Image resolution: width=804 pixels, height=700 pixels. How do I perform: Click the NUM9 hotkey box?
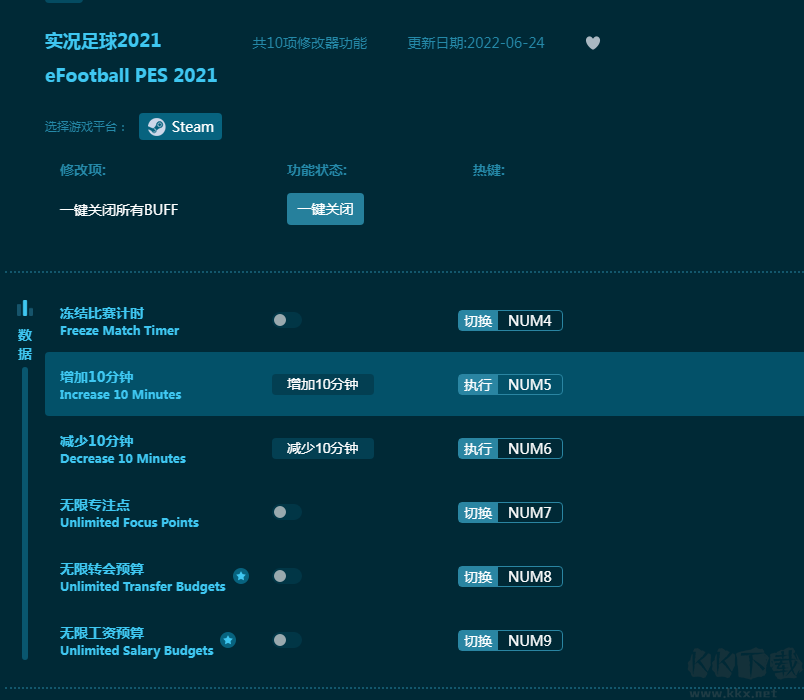click(x=529, y=641)
